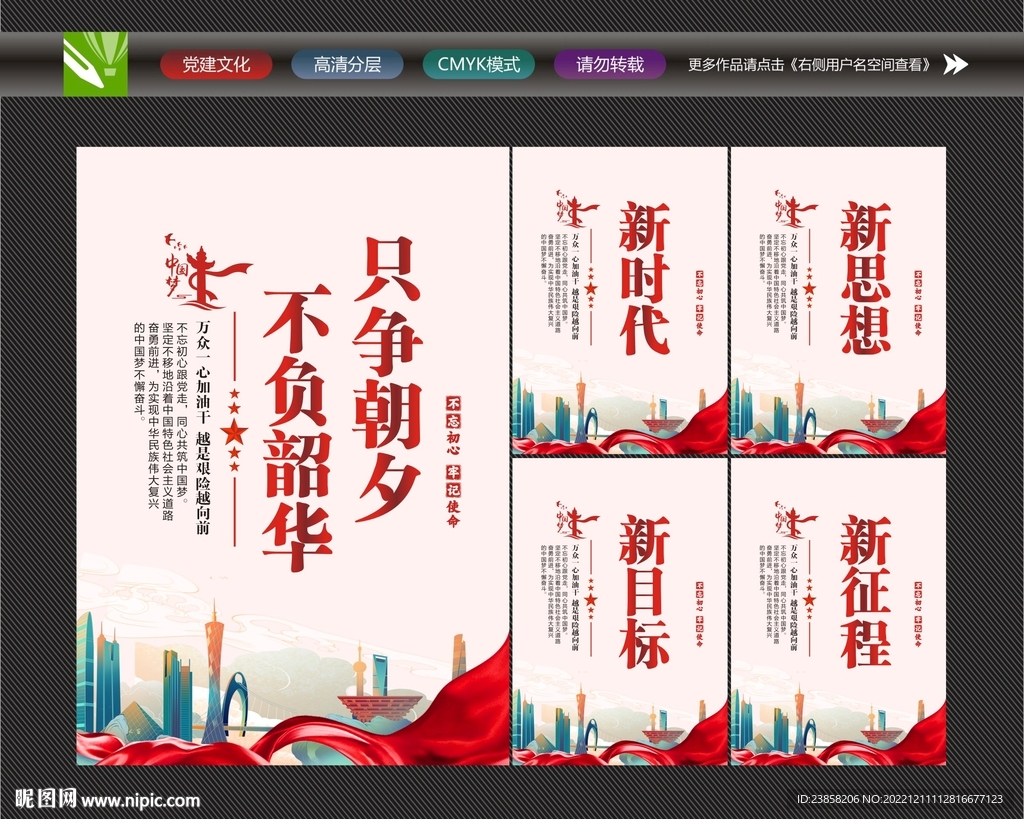Open the 更多作品请点击 link text
The image size is (1024, 819).
pyautogui.click(x=810, y=65)
